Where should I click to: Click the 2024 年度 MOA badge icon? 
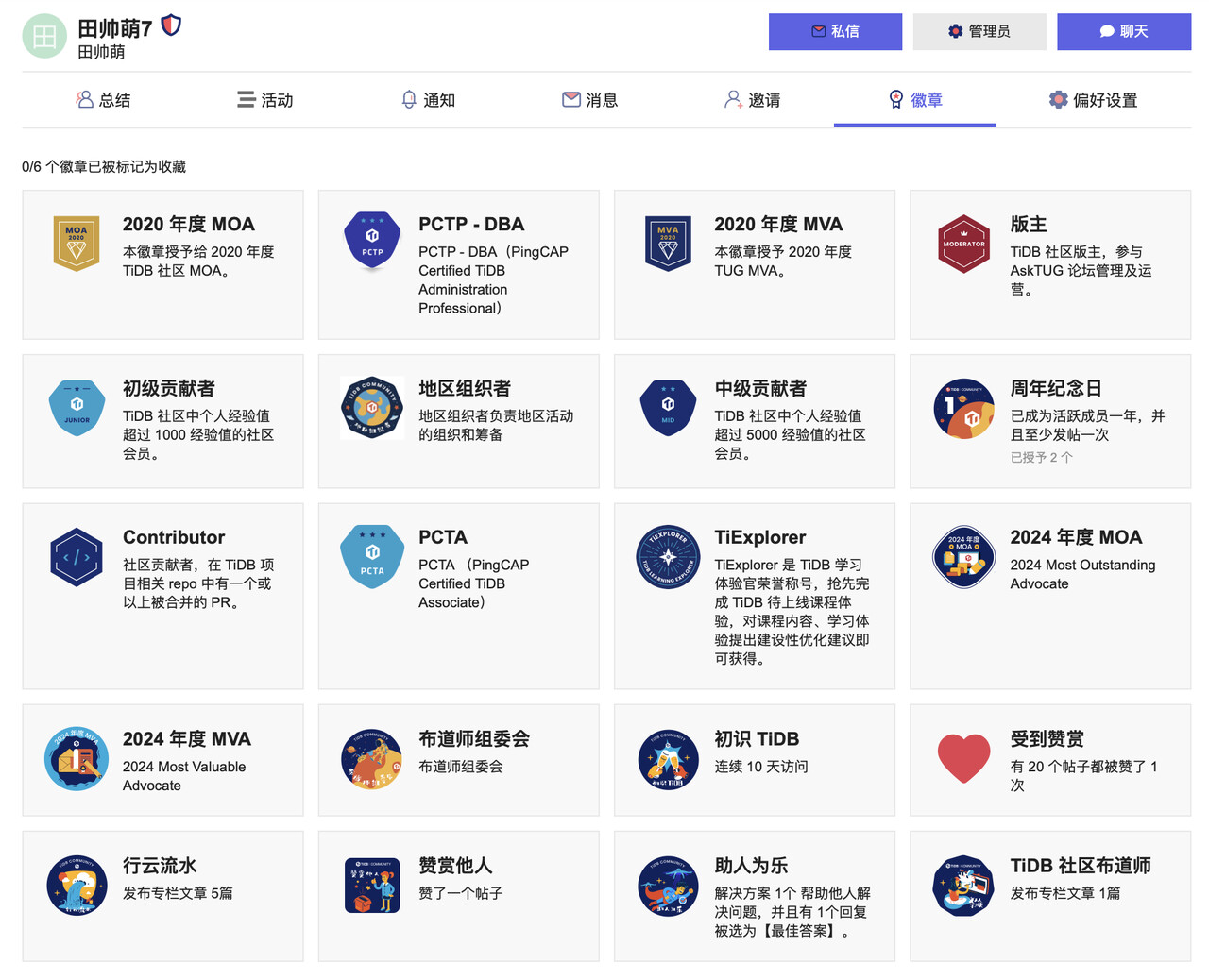[x=963, y=557]
